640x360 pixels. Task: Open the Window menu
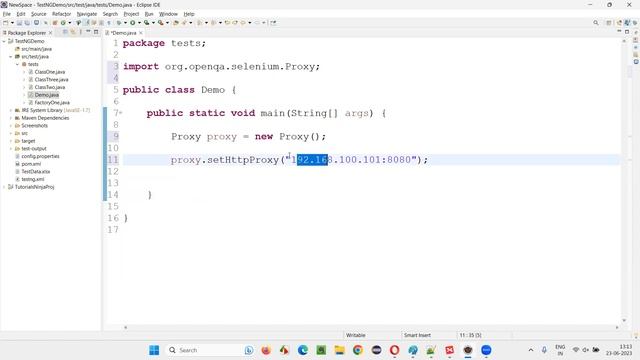tap(168, 14)
